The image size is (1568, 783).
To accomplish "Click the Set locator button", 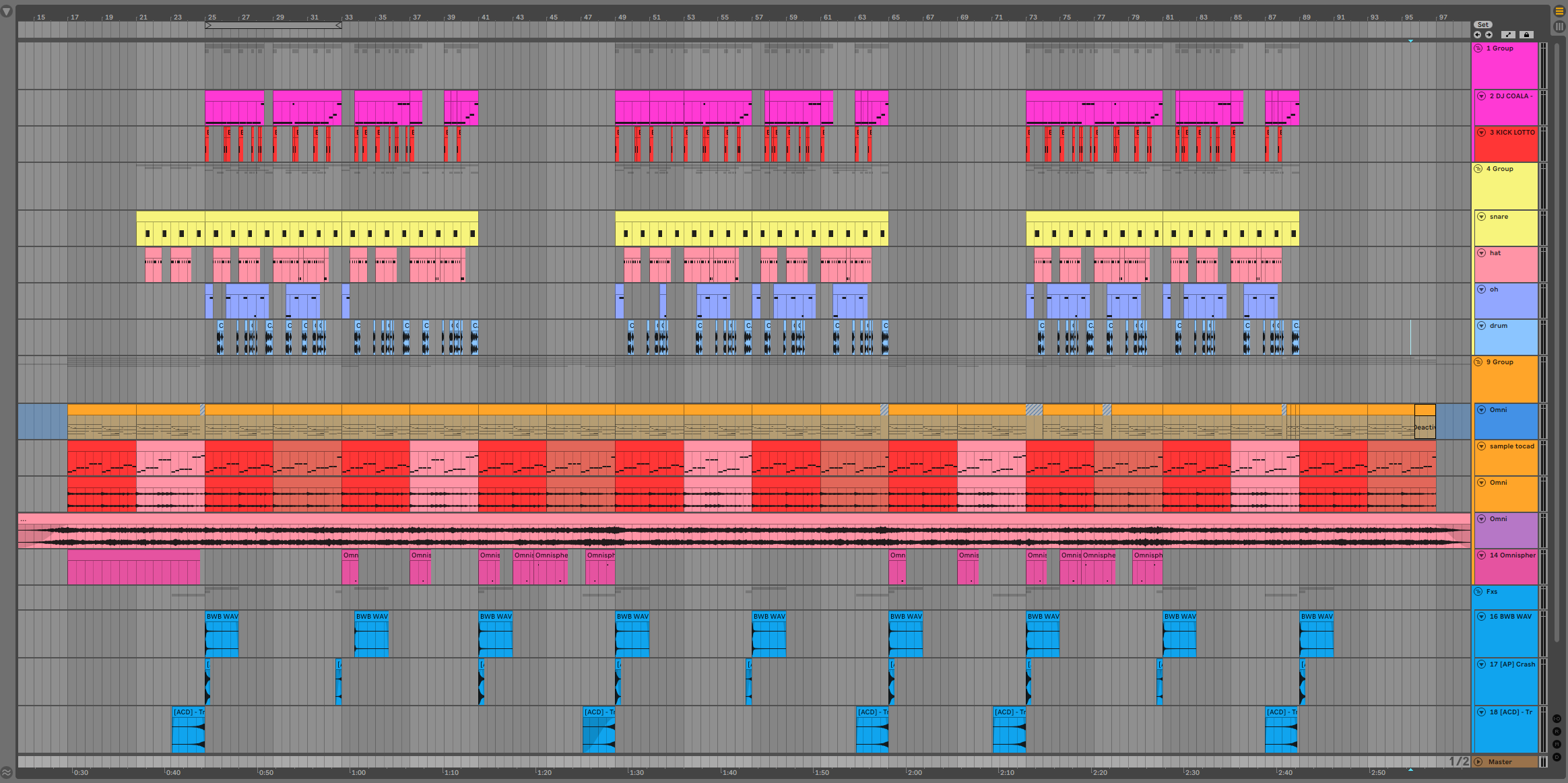I will tap(1482, 25).
